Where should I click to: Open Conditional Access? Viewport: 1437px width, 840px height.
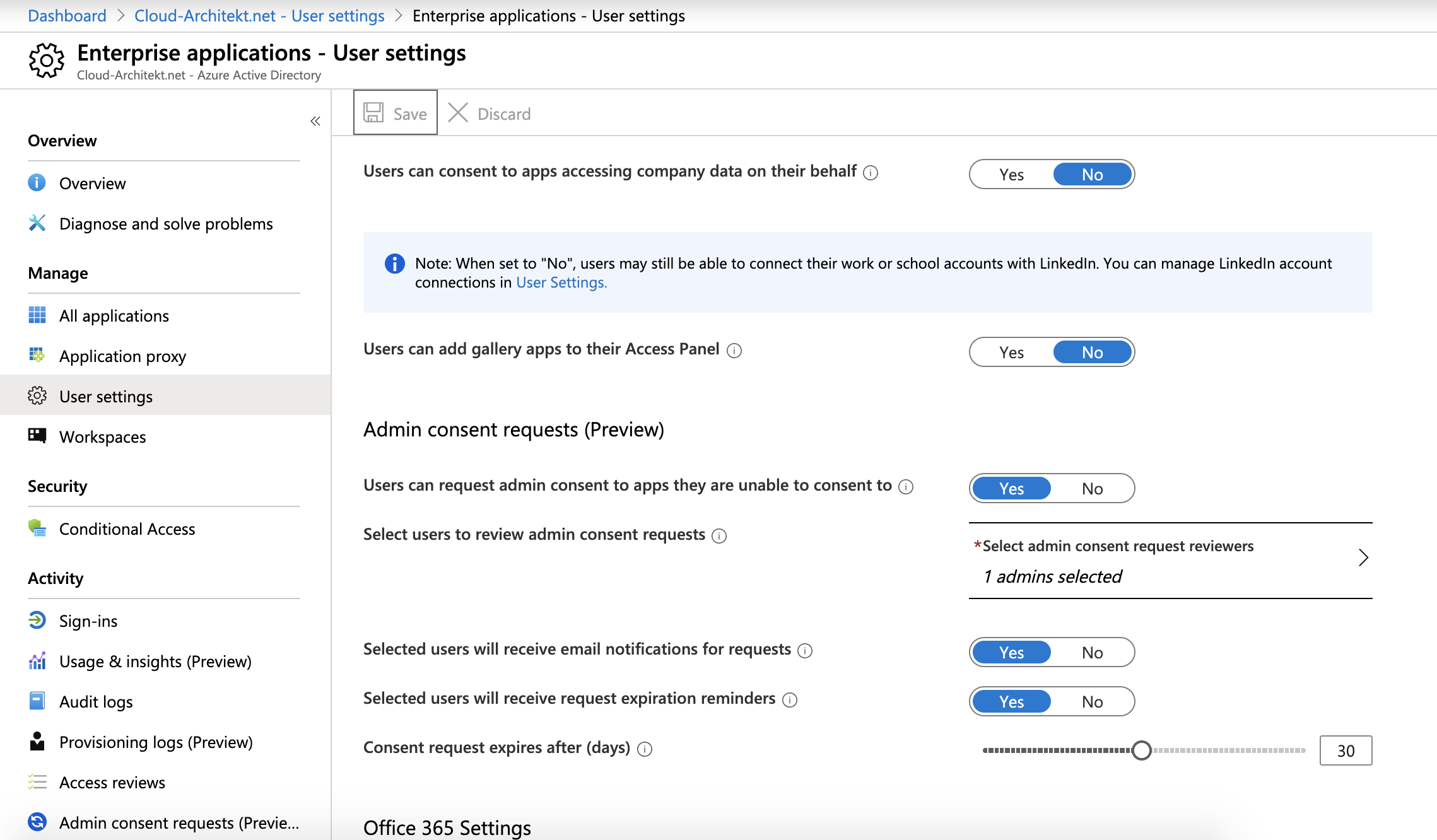pyautogui.click(x=164, y=528)
